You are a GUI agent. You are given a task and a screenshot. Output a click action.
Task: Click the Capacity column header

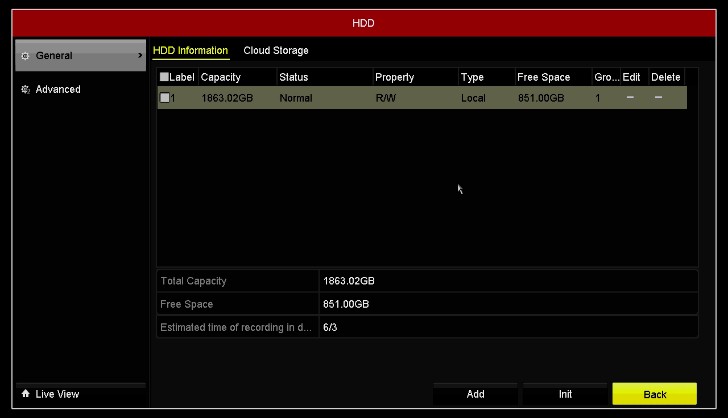pos(221,77)
